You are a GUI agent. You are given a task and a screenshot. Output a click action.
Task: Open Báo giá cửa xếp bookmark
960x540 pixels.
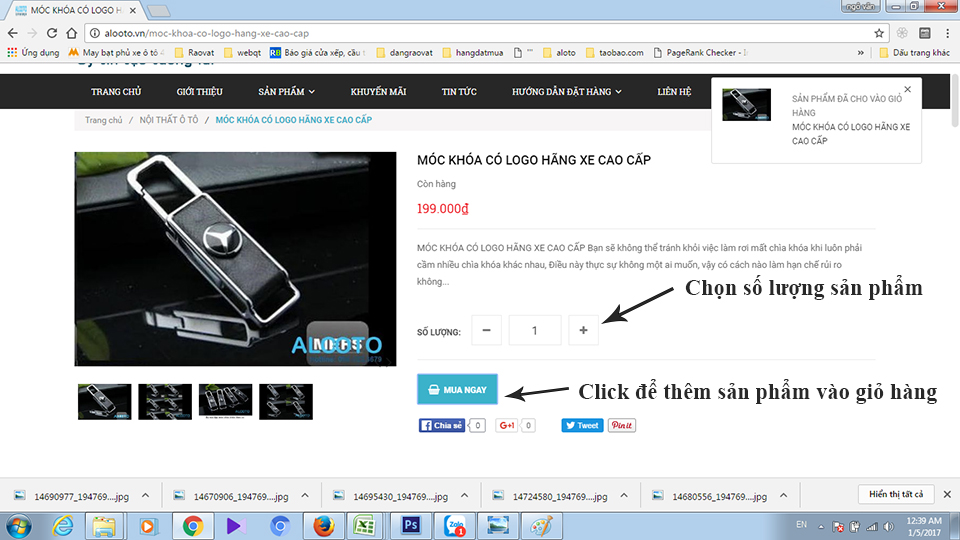tap(317, 53)
